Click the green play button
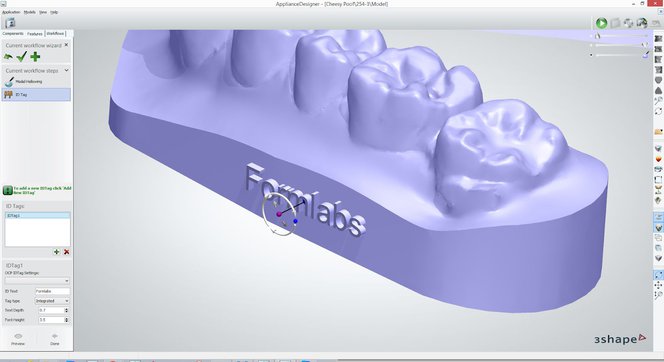 click(x=601, y=23)
